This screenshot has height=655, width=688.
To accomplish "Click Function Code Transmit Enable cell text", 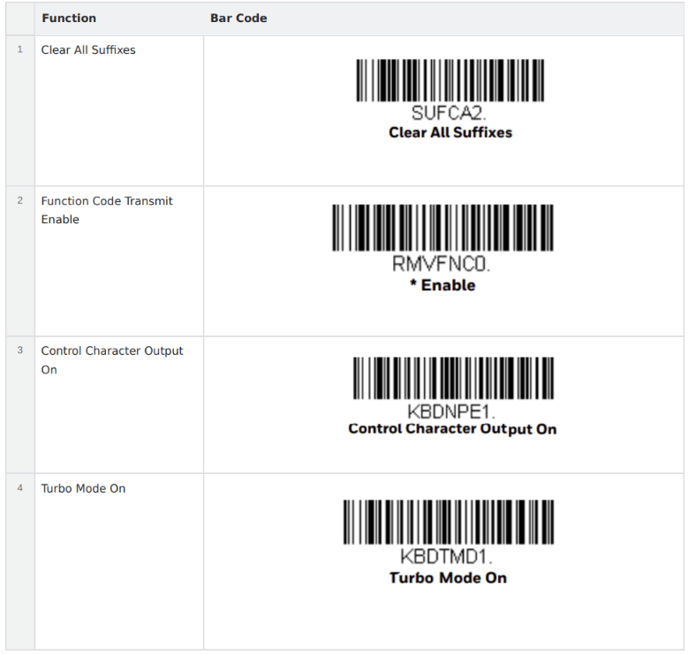I will (106, 210).
